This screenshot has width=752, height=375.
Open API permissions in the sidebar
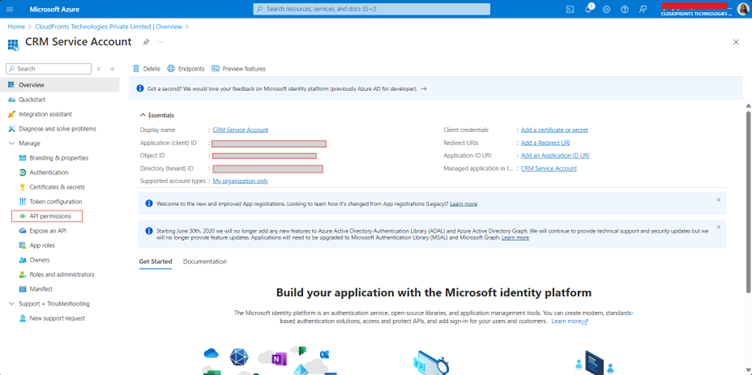(x=47, y=216)
